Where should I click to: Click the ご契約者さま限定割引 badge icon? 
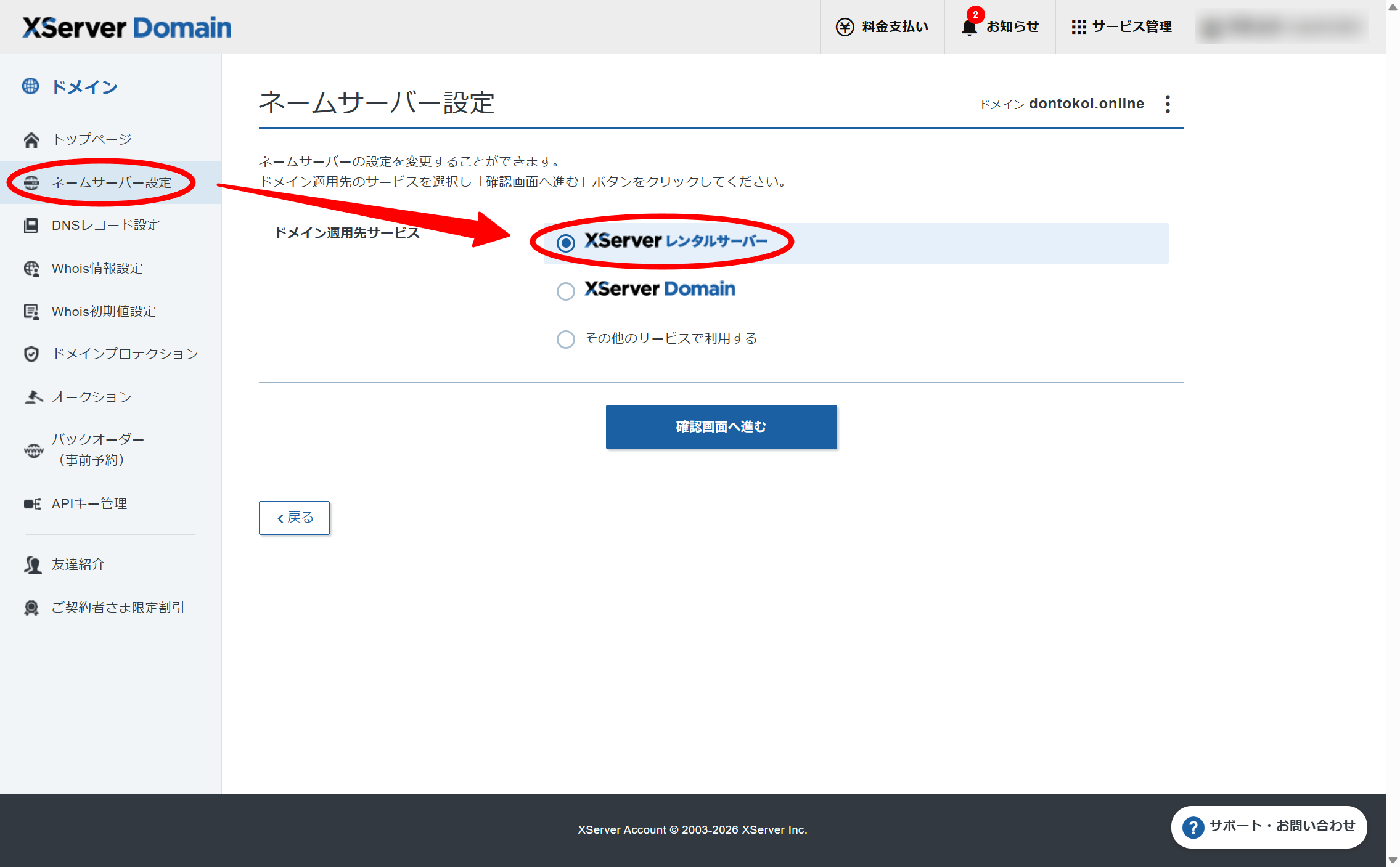[31, 608]
